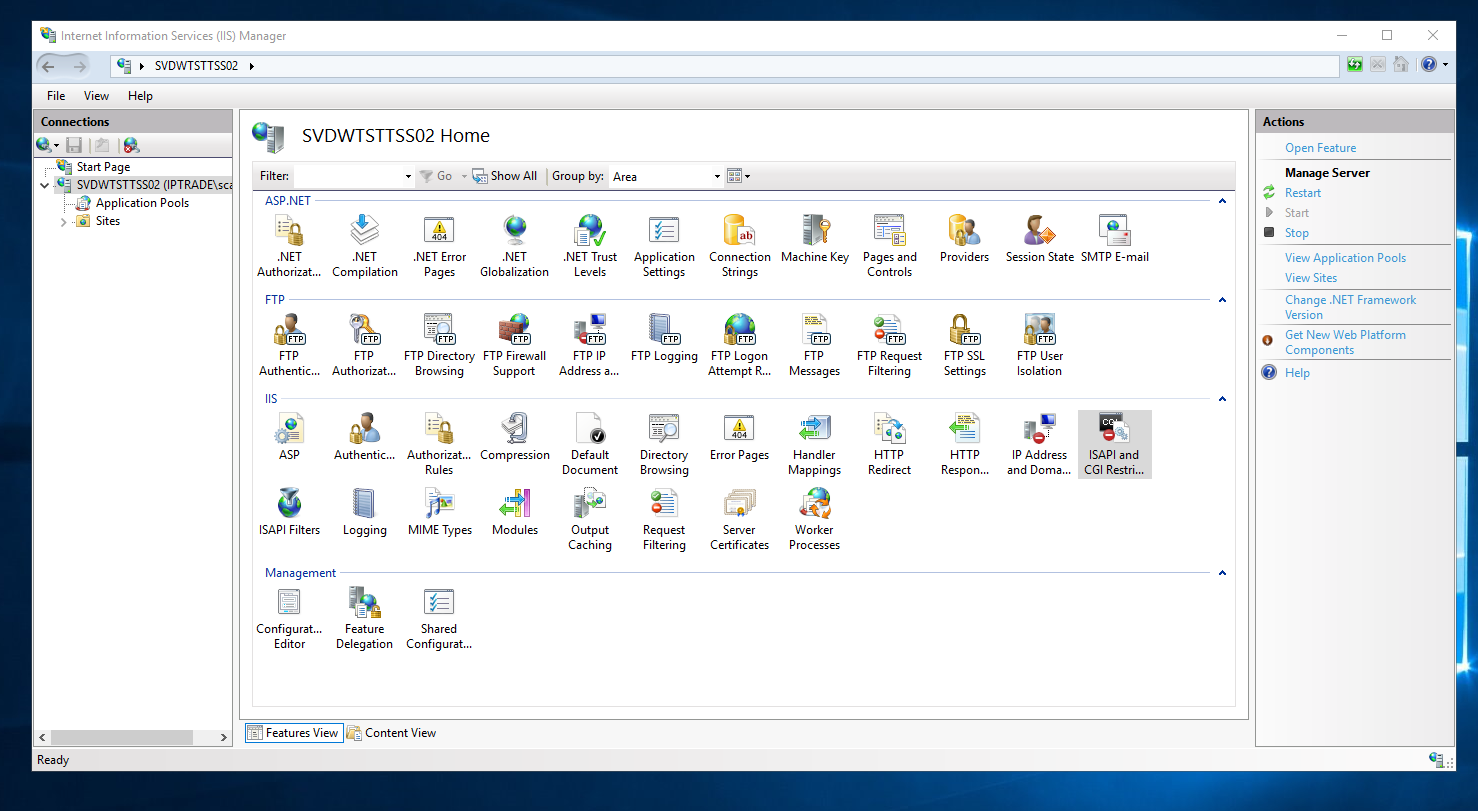Image resolution: width=1478 pixels, height=811 pixels.
Task: Select Start Page in Connections tree
Action: 103,167
